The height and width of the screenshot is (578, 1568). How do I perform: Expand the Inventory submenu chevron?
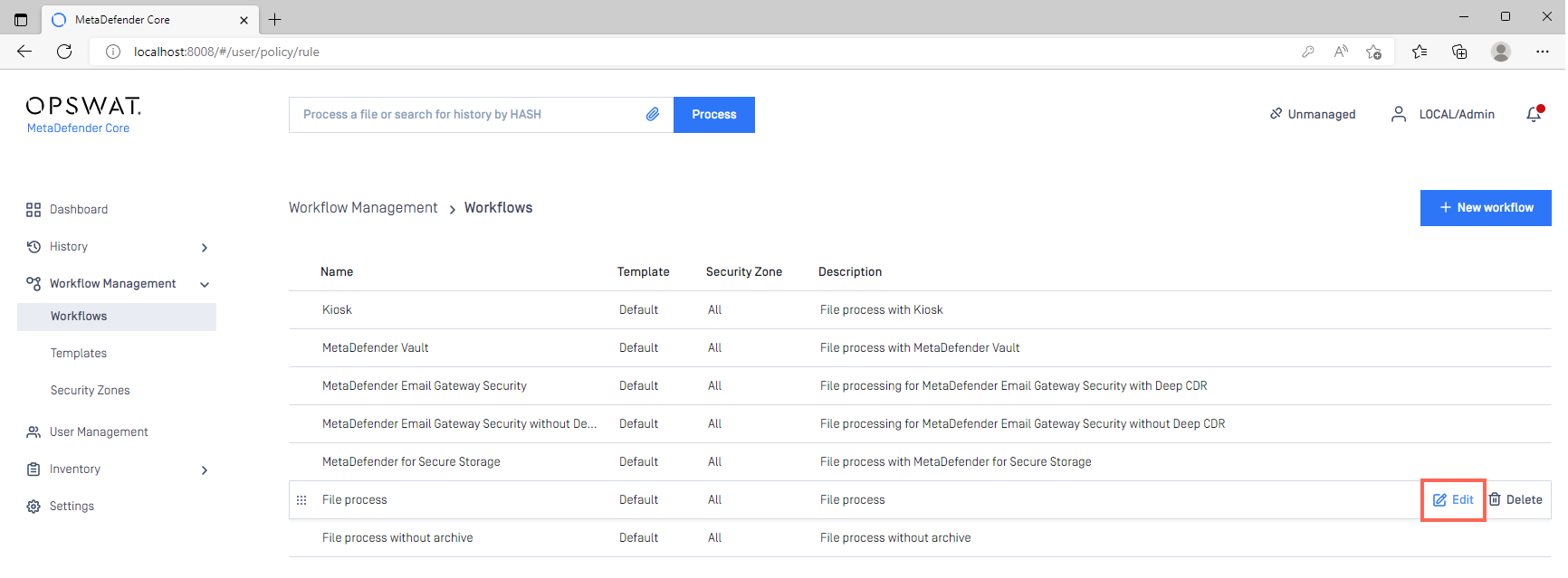[205, 470]
